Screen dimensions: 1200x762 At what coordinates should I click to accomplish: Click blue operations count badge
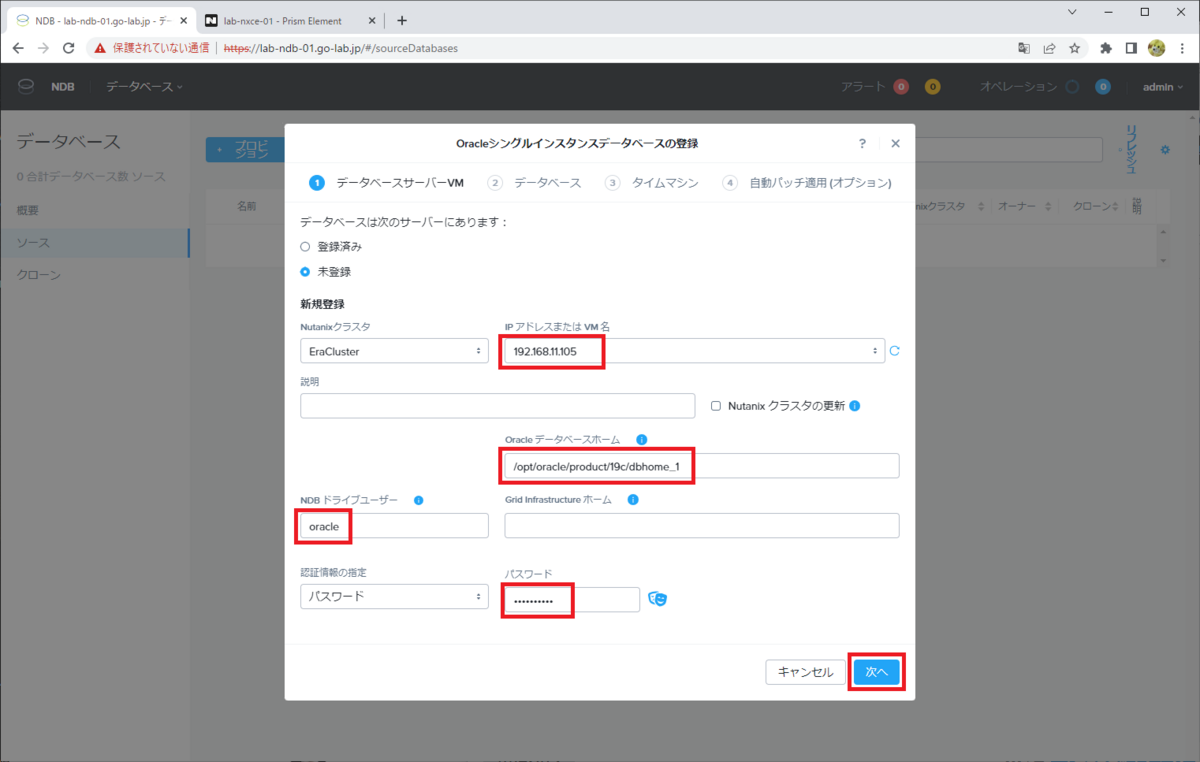[1103, 87]
